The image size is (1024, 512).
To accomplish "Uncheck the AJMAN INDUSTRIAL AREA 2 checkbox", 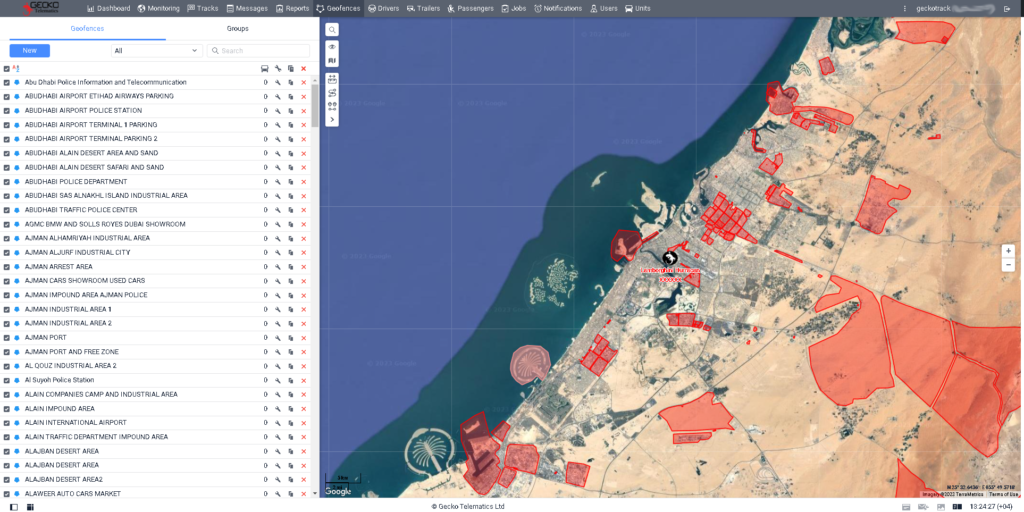I will click(6, 324).
